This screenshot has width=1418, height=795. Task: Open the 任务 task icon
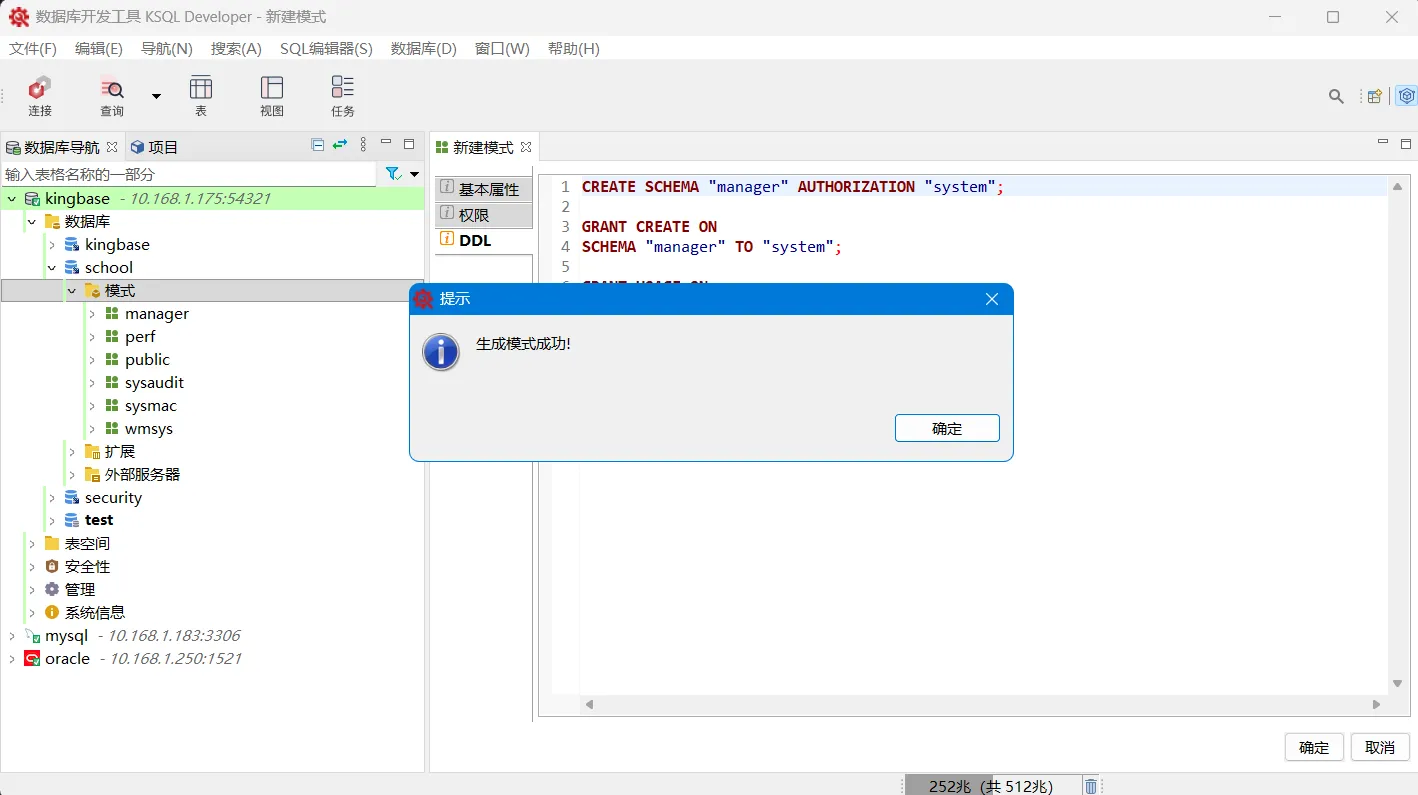(342, 96)
